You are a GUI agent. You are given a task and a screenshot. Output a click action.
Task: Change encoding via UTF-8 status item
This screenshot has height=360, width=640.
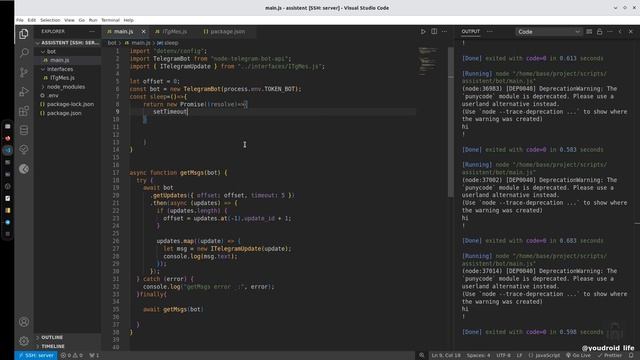[503, 356]
